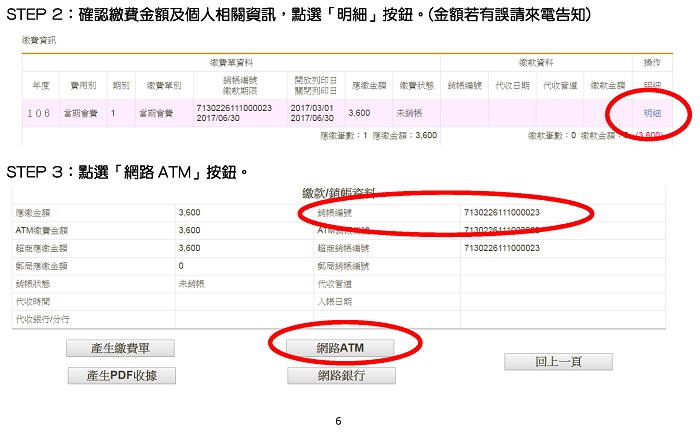Screen dimensions: 700x438
Task: Click the 繳款/銷帳資料 table heading
Action: 339,193
